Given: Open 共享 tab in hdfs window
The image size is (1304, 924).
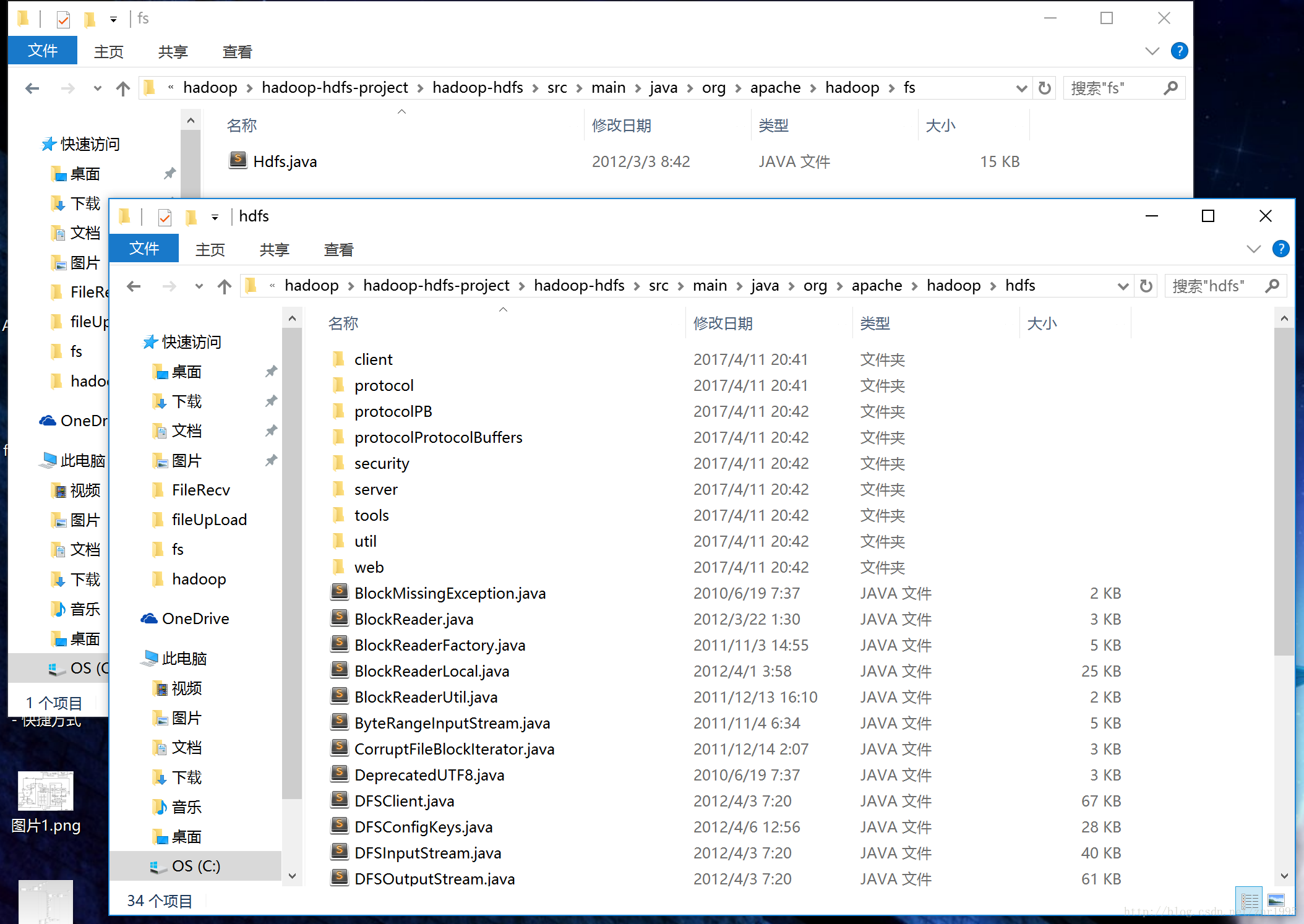Looking at the screenshot, I should (275, 249).
